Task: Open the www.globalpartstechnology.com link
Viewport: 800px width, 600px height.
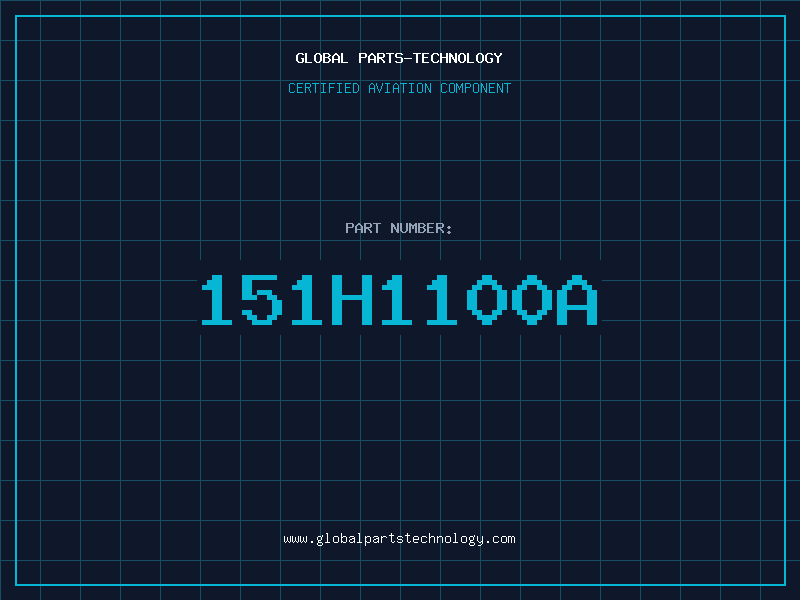Action: pos(399,539)
